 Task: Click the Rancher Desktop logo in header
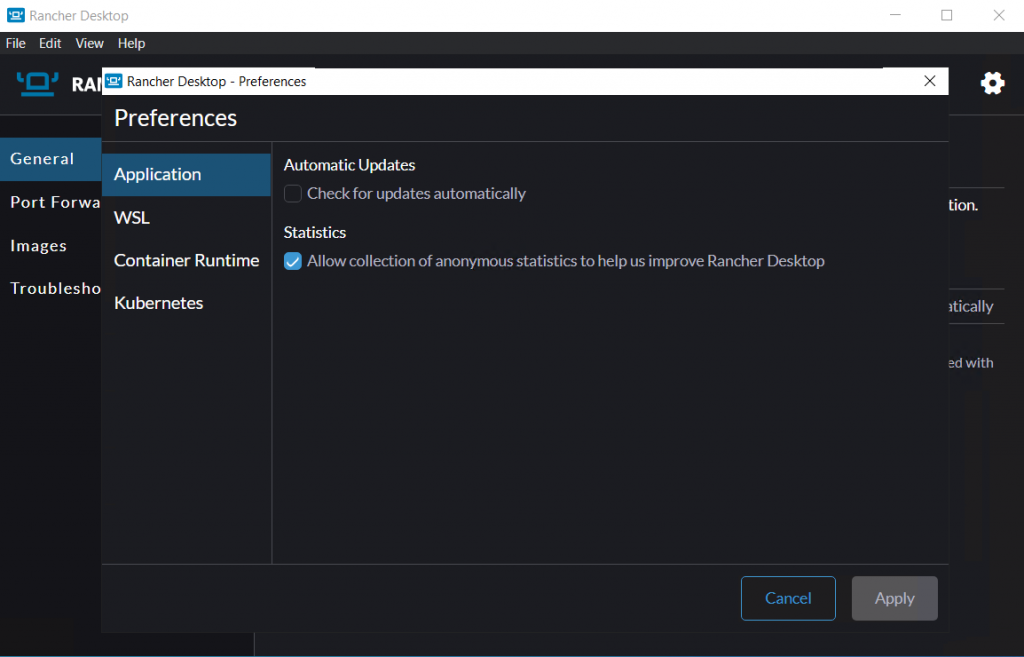tap(38, 84)
